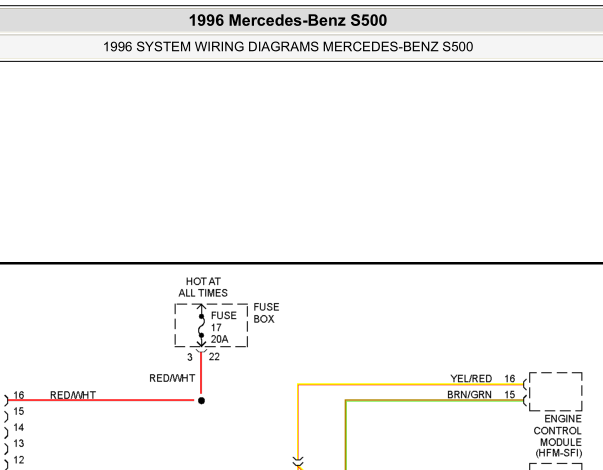
Task: Select the fuse symbol inside the fuse box
Action: (201, 325)
